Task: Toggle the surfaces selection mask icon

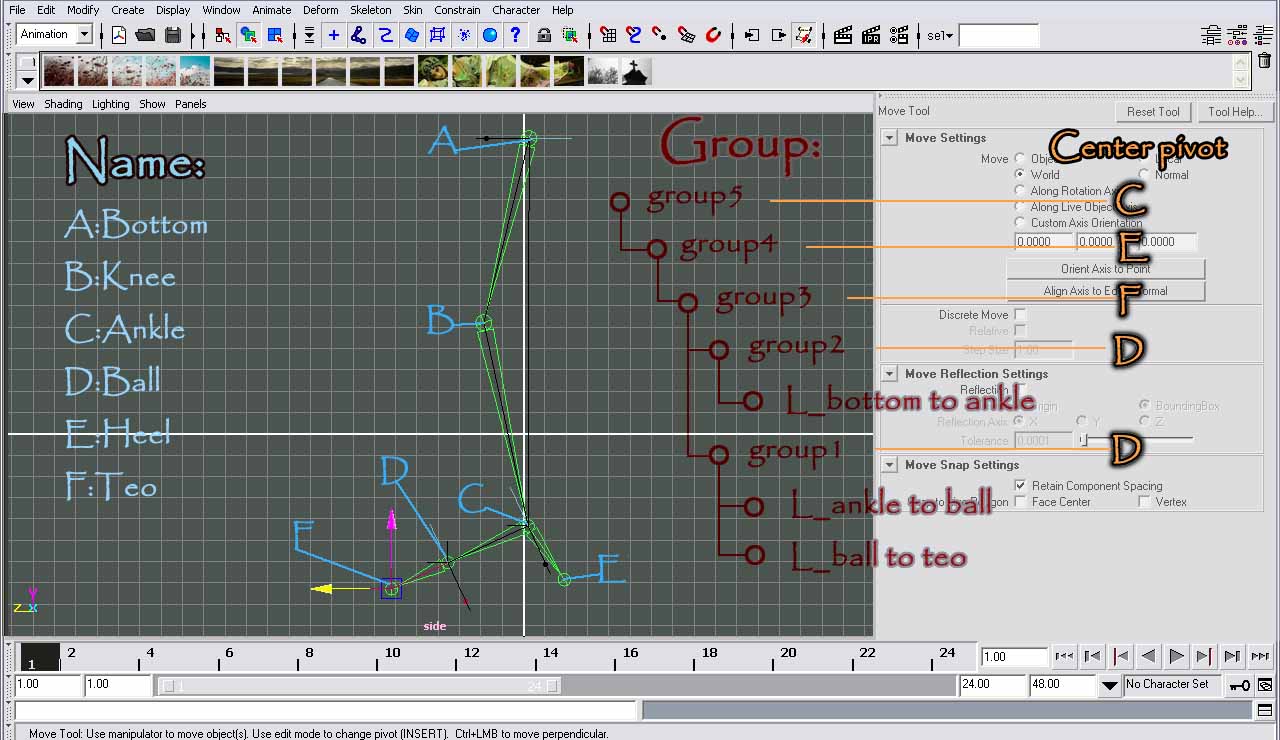Action: tap(411, 35)
